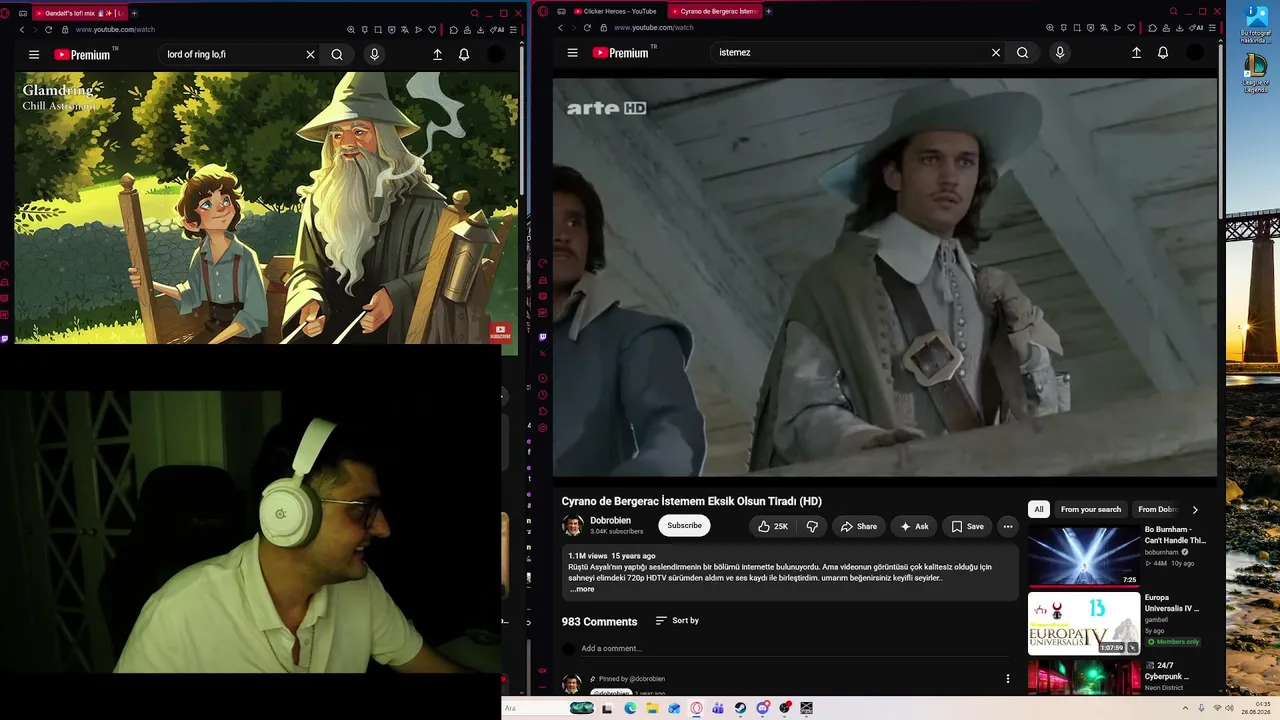The height and width of the screenshot is (720, 1280).
Task: Click the 'Add a comment...' field
Action: (x=796, y=649)
